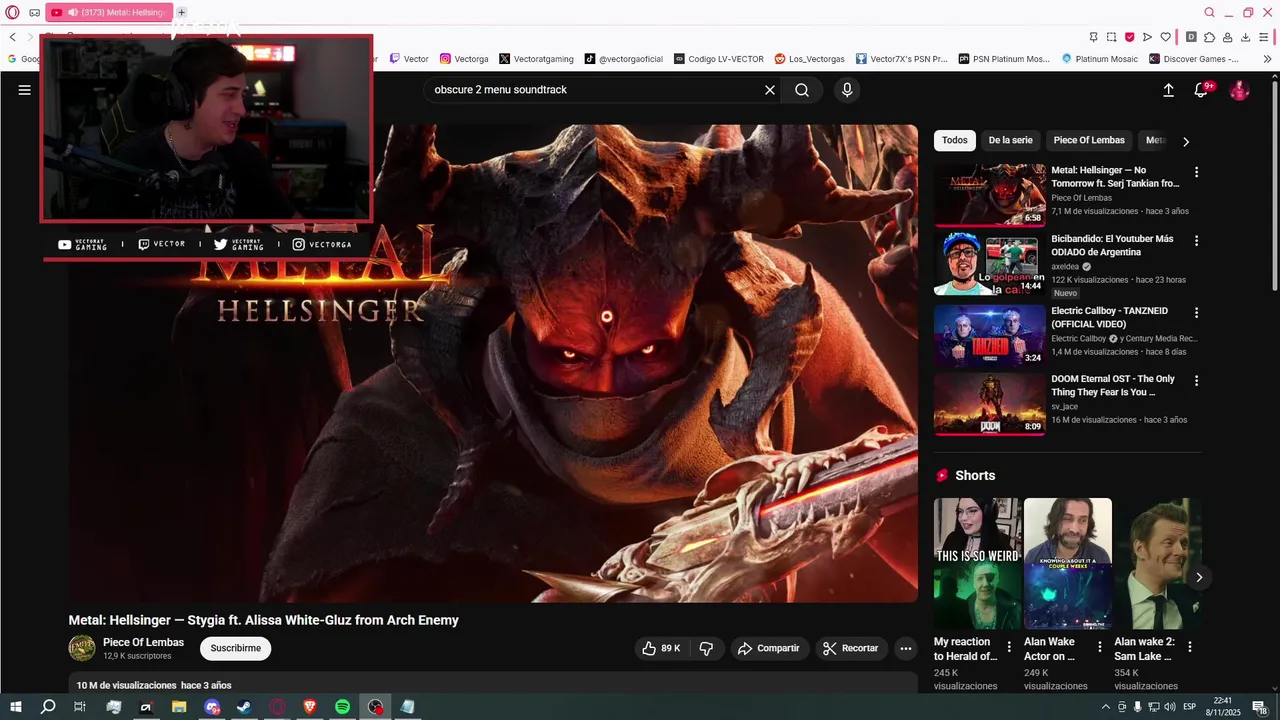The width and height of the screenshot is (1280, 720).
Task: Open more actions menu below the video
Action: 905,648
